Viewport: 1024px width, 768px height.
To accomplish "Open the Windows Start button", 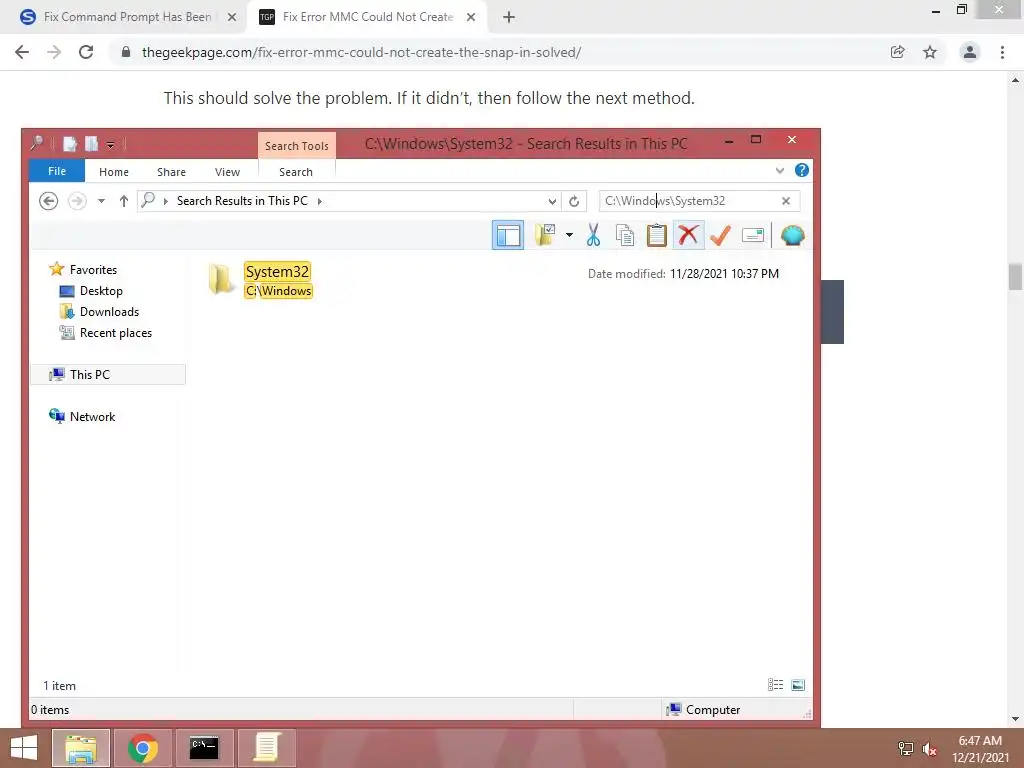I will [x=24, y=748].
